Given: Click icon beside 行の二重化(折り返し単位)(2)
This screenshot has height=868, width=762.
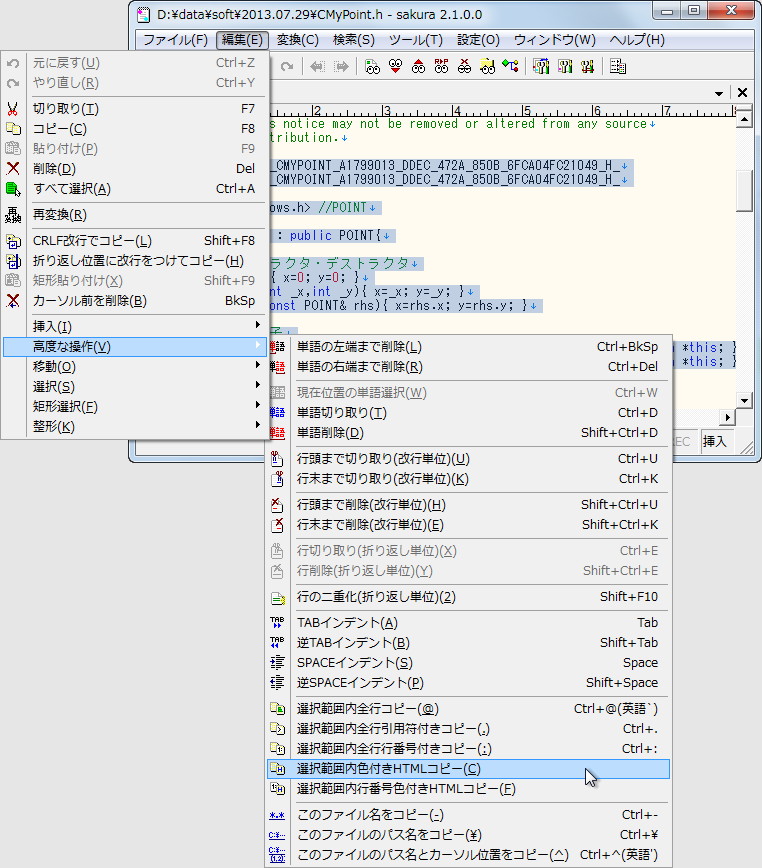Looking at the screenshot, I should 277,597.
